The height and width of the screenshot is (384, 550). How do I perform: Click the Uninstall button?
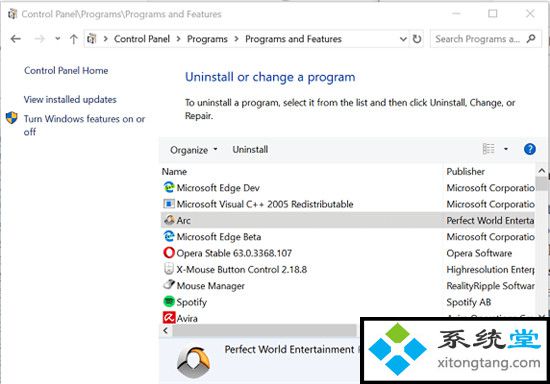[250, 150]
